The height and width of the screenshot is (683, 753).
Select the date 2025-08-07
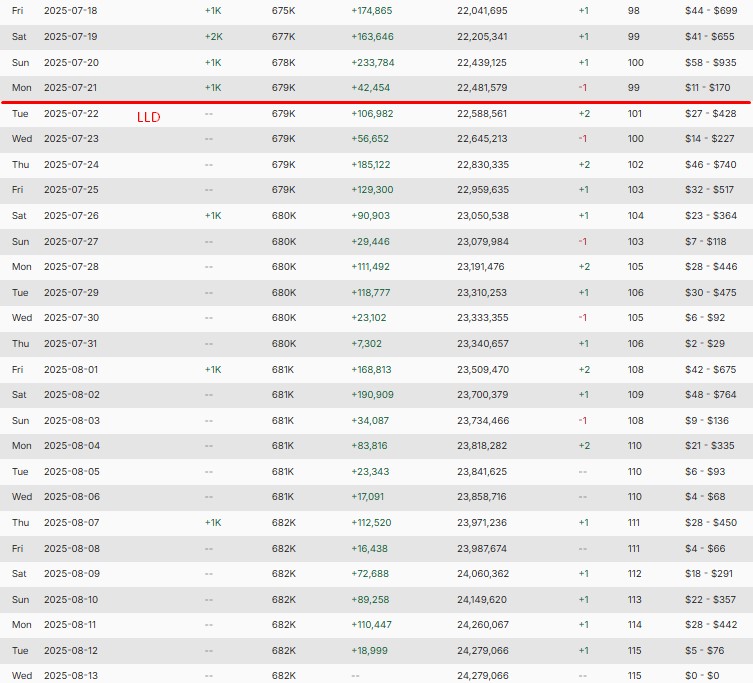[72, 522]
